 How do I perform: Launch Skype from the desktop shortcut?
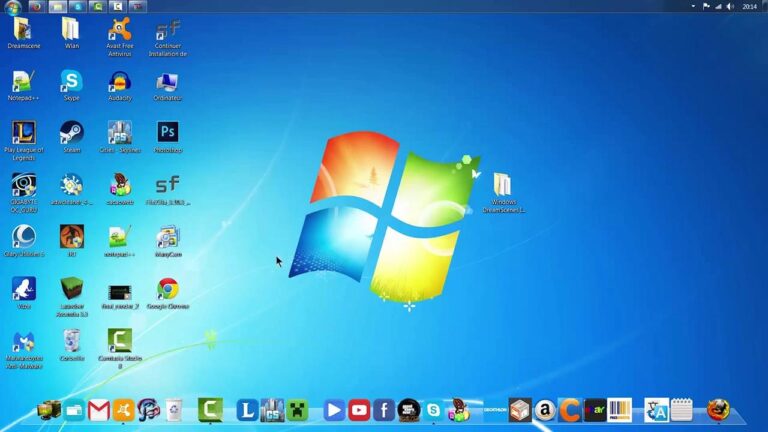coord(72,85)
